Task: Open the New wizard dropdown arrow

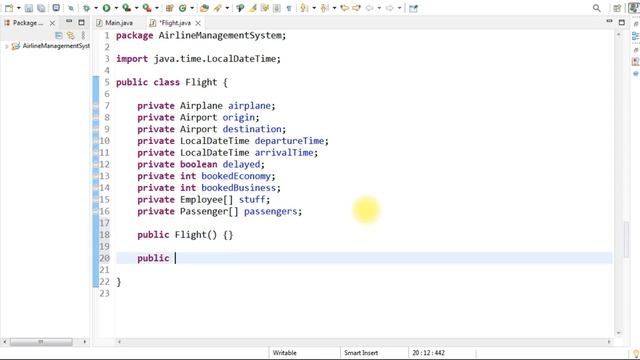Action: click(18, 8)
